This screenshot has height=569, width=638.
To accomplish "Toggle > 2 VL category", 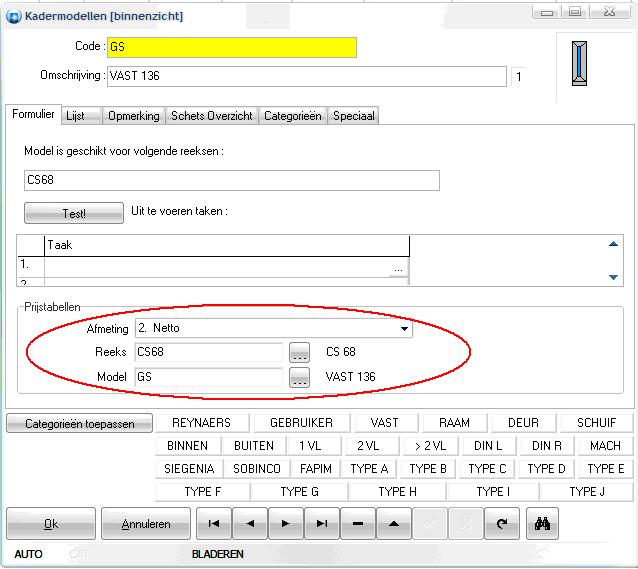I will pos(430,446).
